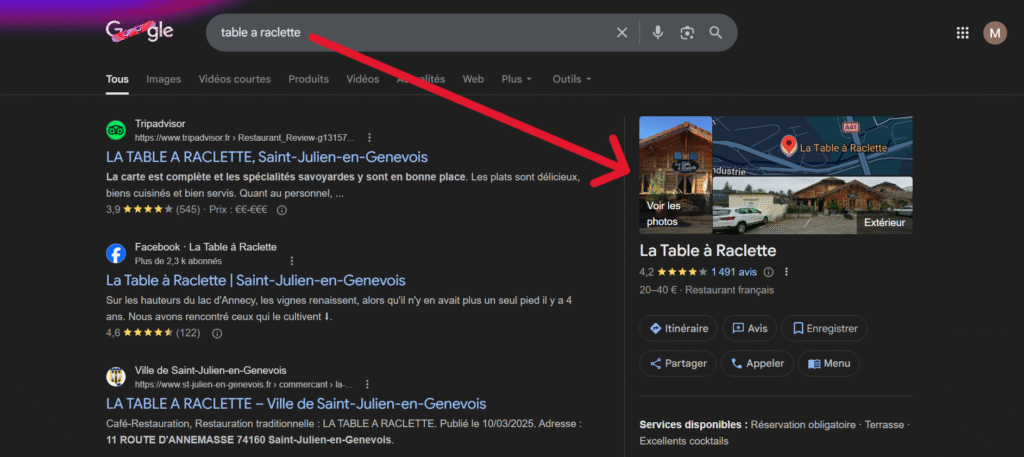This screenshot has width=1024, height=457.
Task: Open three-dot options for Tripadvisor result
Action: tap(370, 138)
